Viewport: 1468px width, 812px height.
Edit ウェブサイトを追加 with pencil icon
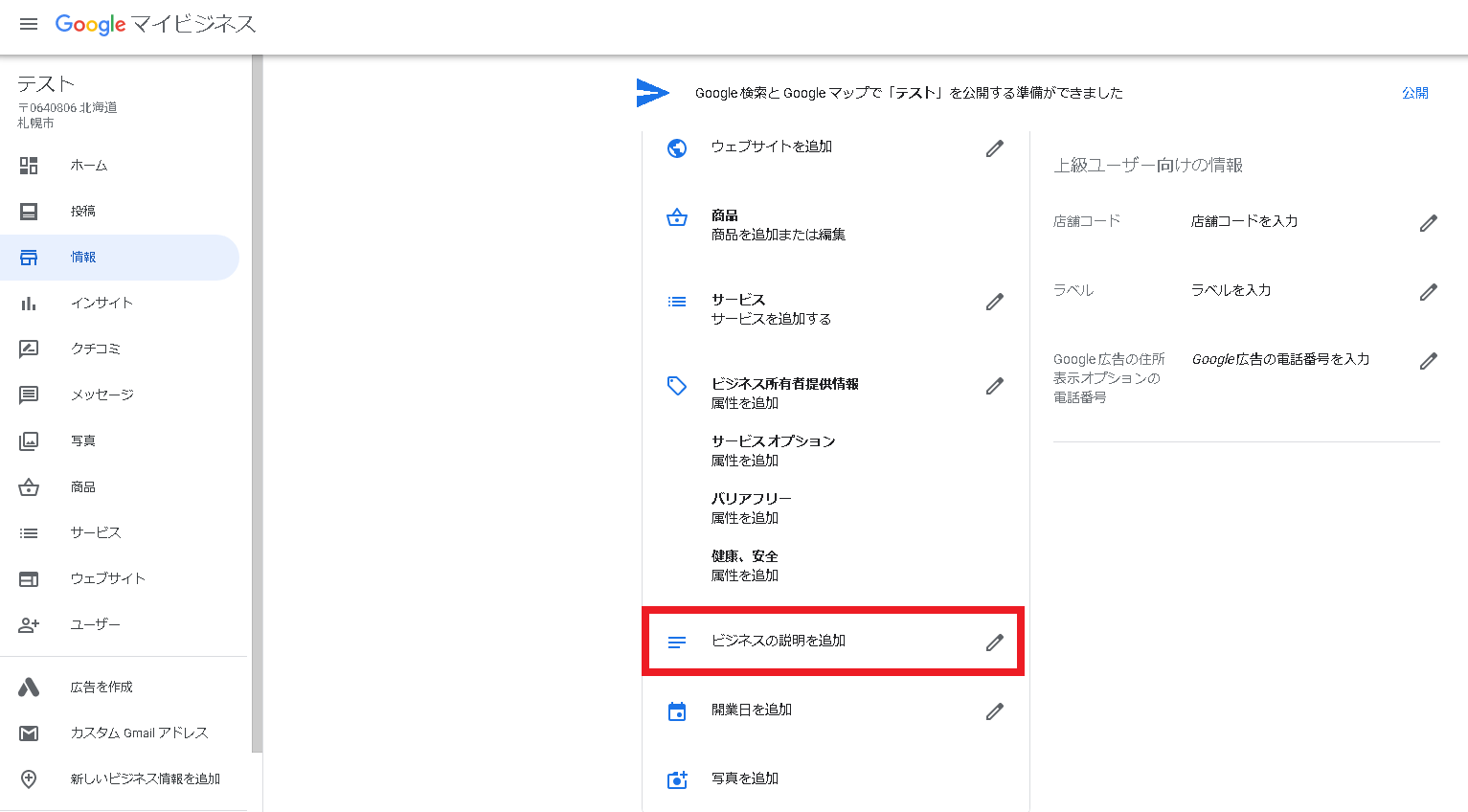pyautogui.click(x=995, y=148)
